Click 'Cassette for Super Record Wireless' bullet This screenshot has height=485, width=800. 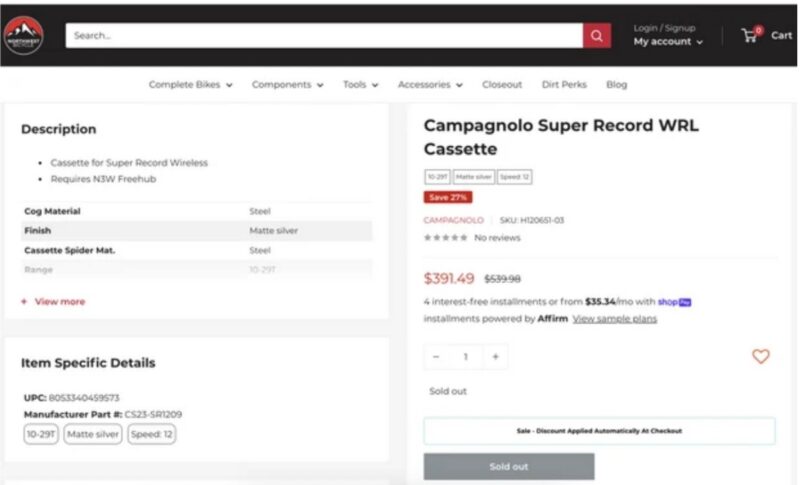pyautogui.click(x=129, y=163)
